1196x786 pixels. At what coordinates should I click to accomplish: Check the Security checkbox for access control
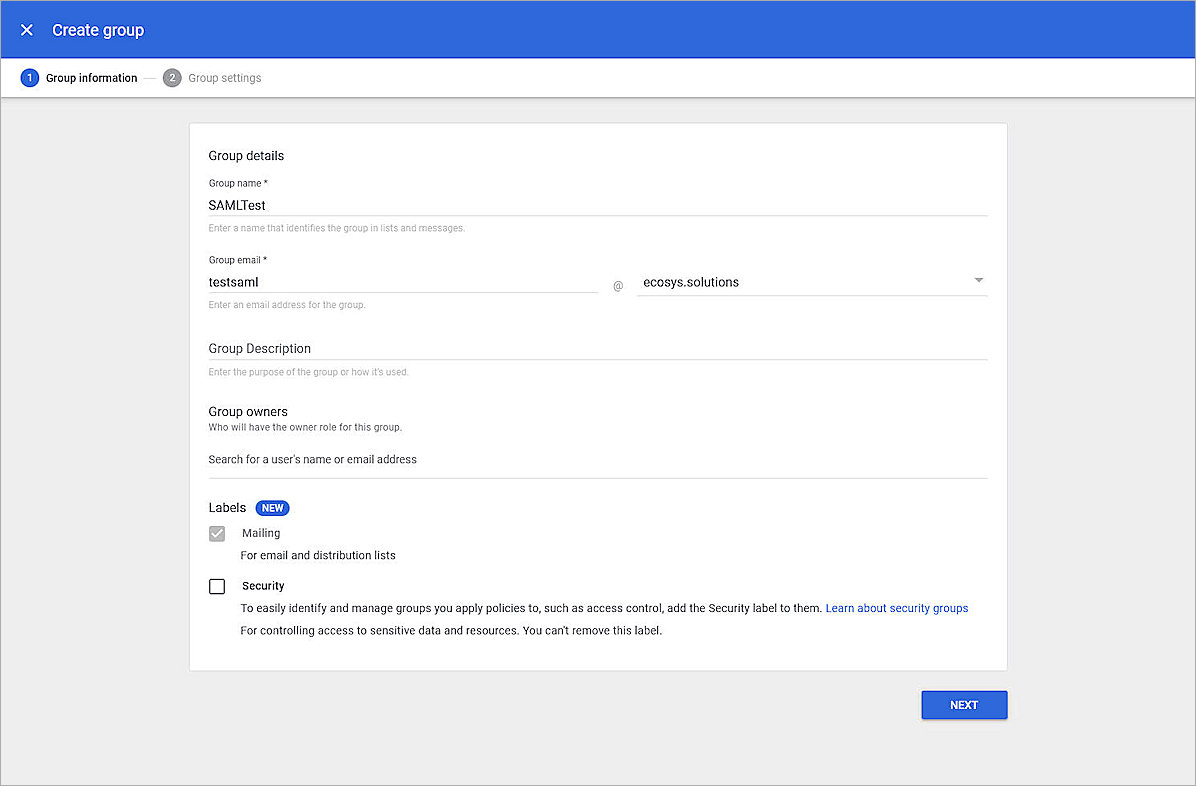(x=217, y=586)
